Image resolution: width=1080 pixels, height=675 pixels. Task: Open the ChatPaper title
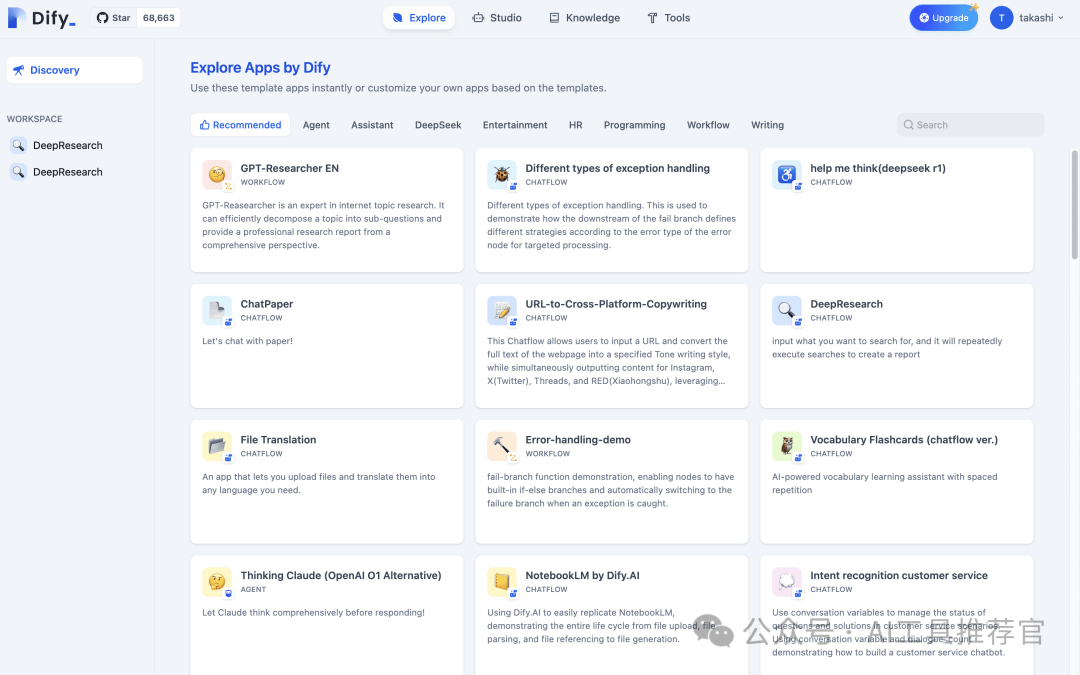point(267,304)
